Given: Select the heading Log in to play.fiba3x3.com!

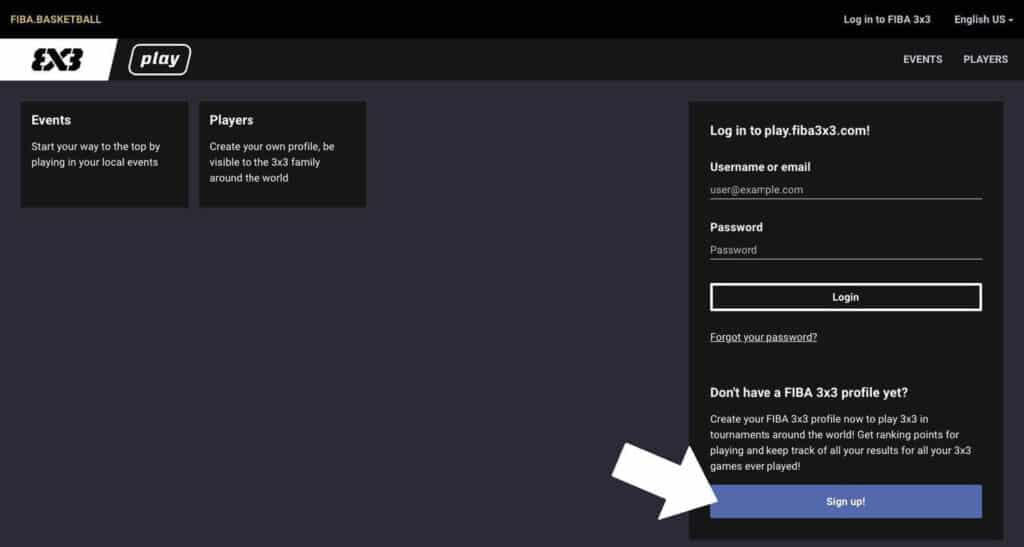Looking at the screenshot, I should [790, 131].
